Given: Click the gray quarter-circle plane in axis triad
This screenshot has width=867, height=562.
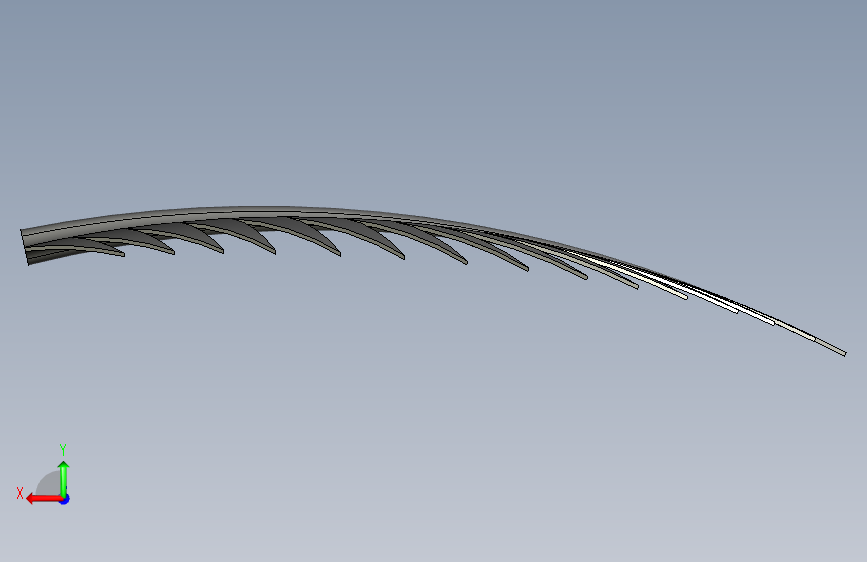Looking at the screenshot, I should pos(50,485).
